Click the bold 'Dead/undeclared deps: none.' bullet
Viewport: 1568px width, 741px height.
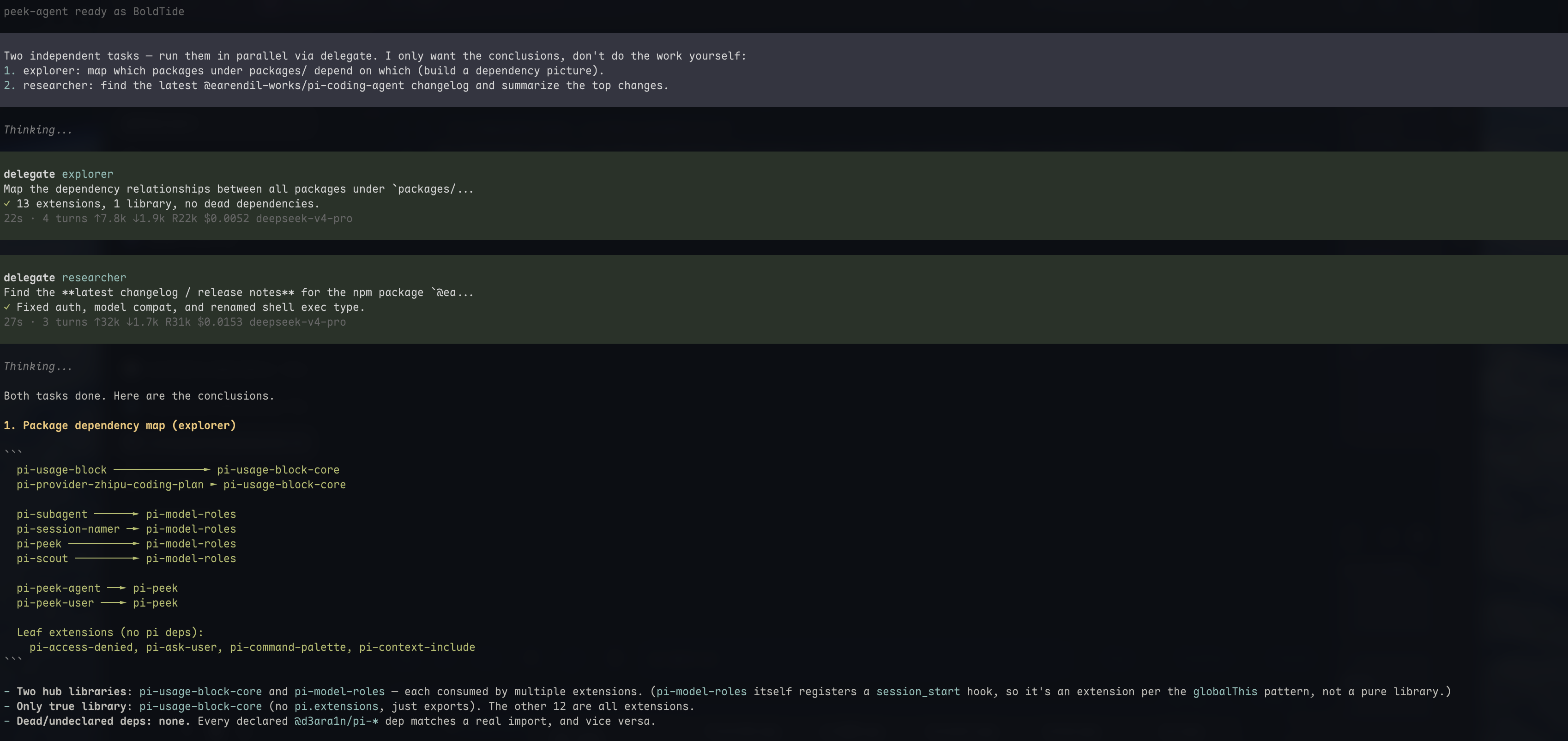coord(103,722)
